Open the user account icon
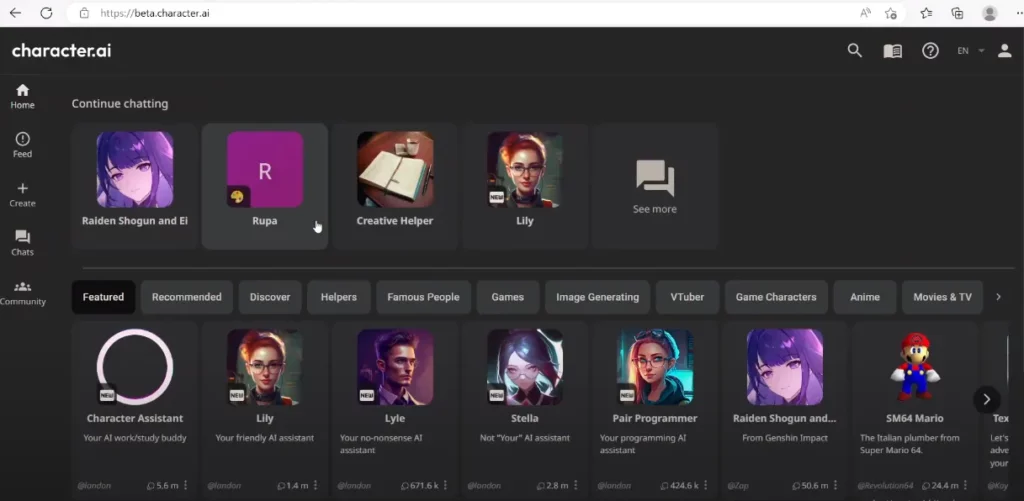The width and height of the screenshot is (1024, 501). (x=1004, y=51)
